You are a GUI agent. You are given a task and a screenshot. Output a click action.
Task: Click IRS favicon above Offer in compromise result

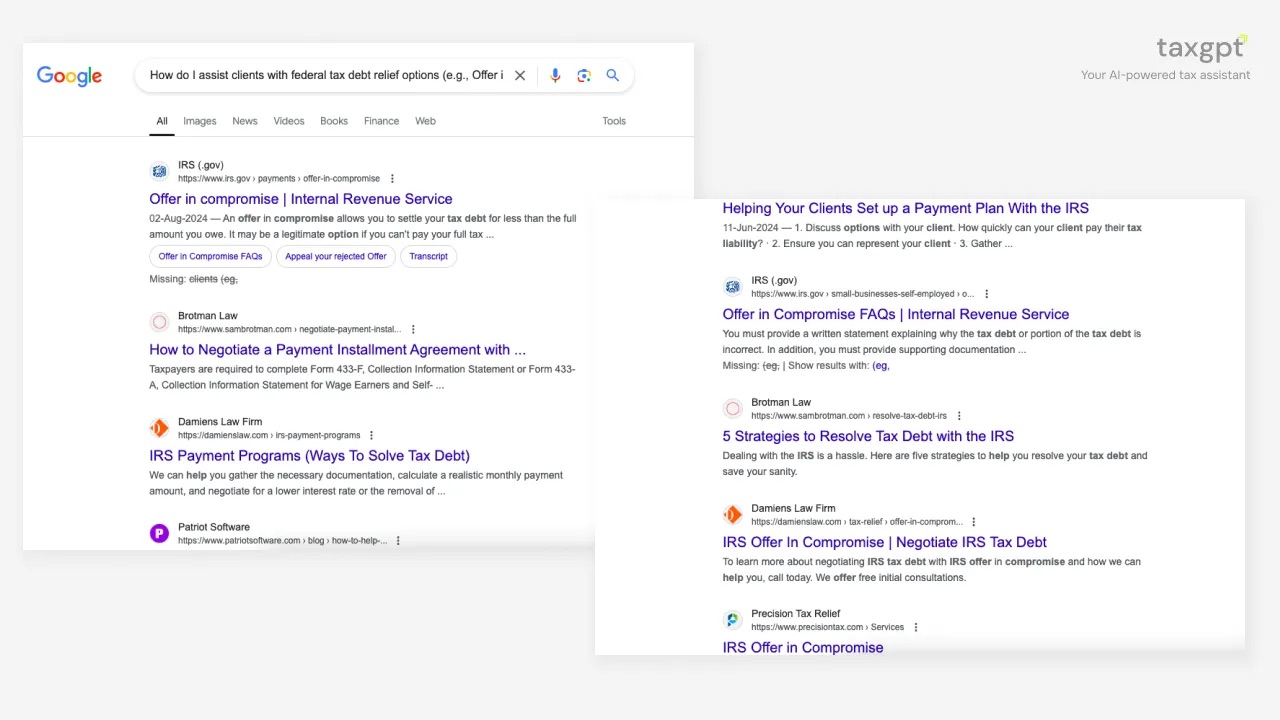[x=159, y=171]
